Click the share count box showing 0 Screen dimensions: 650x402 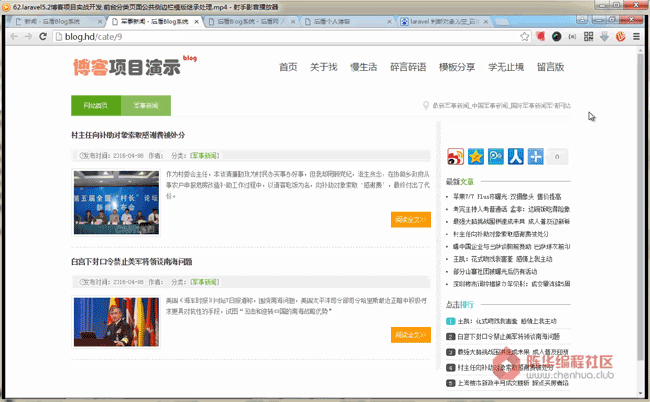tap(557, 157)
